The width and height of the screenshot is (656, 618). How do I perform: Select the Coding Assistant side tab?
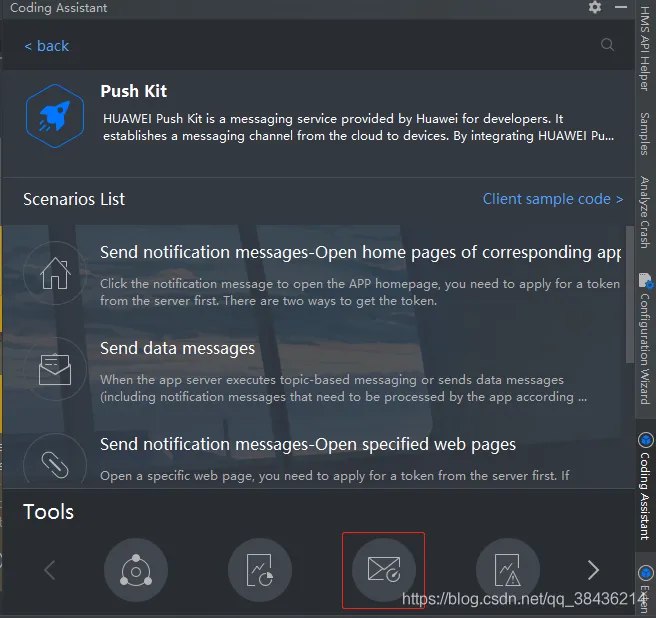pos(645,496)
